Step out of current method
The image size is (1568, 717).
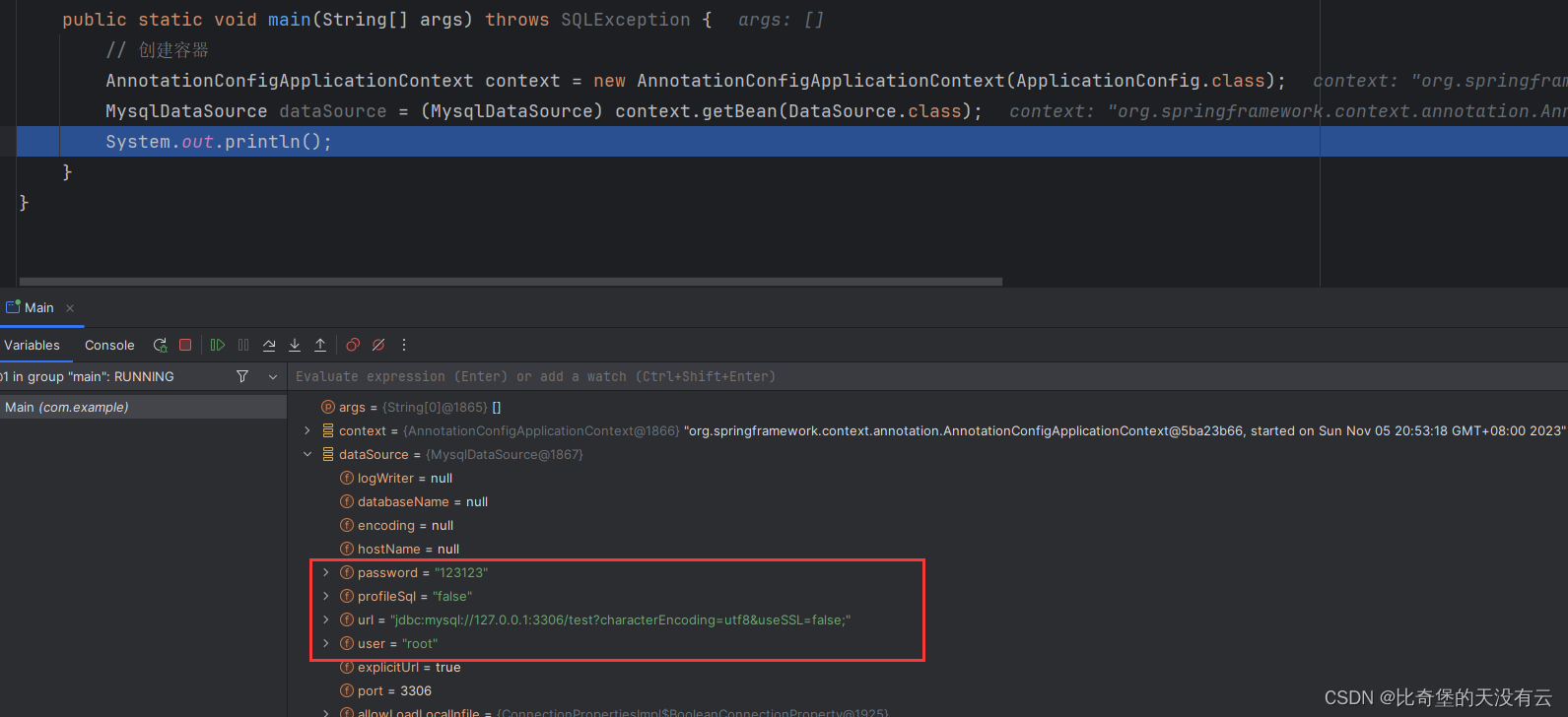pyautogui.click(x=320, y=345)
